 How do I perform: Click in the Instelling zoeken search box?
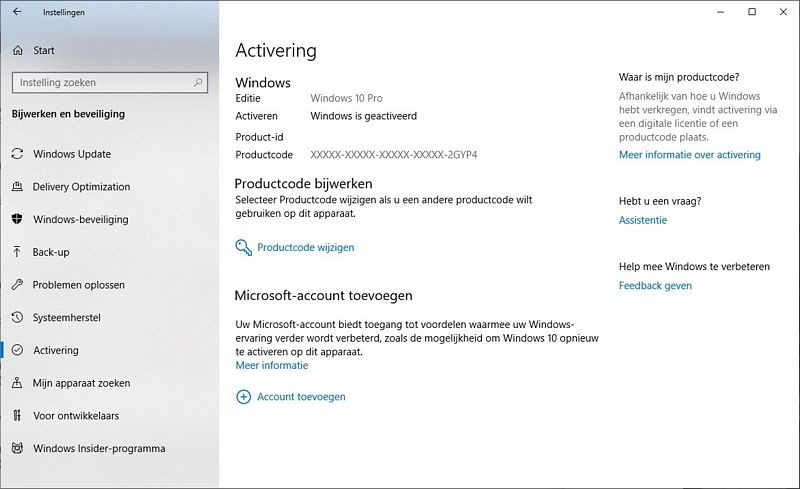(110, 82)
